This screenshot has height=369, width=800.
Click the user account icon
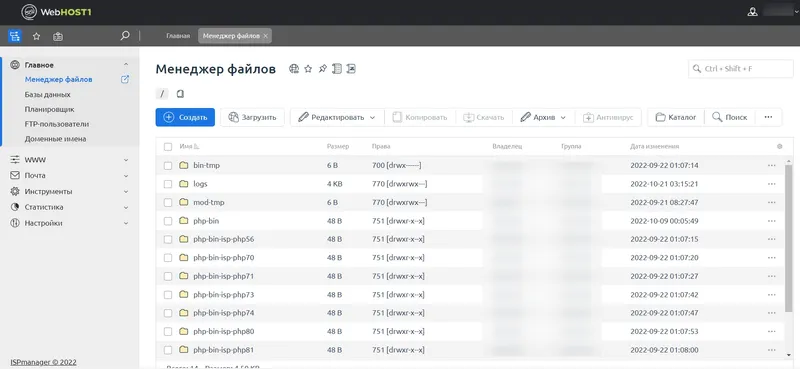752,12
